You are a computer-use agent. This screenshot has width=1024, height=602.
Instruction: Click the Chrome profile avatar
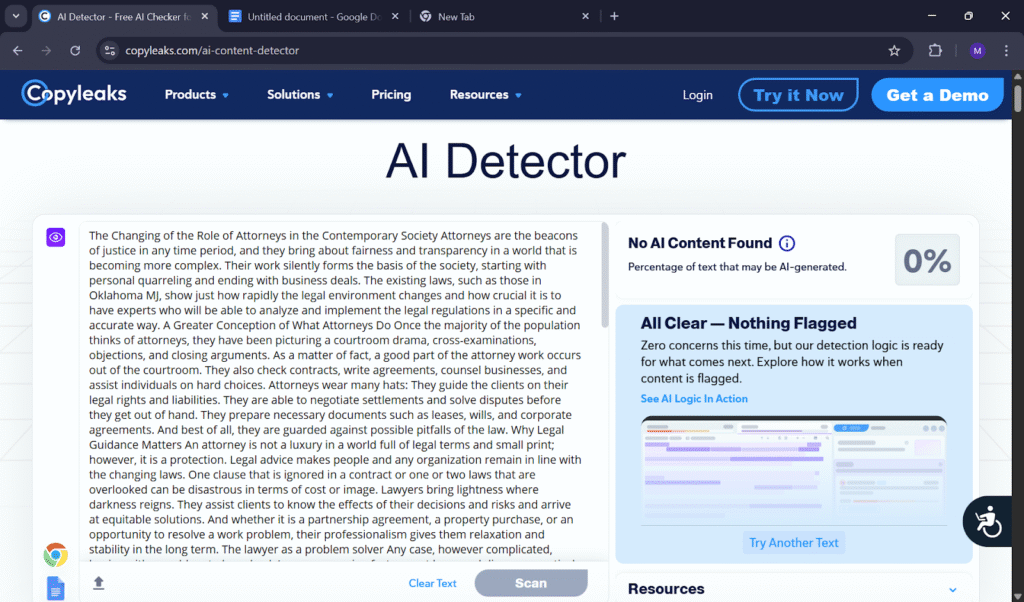pos(977,50)
